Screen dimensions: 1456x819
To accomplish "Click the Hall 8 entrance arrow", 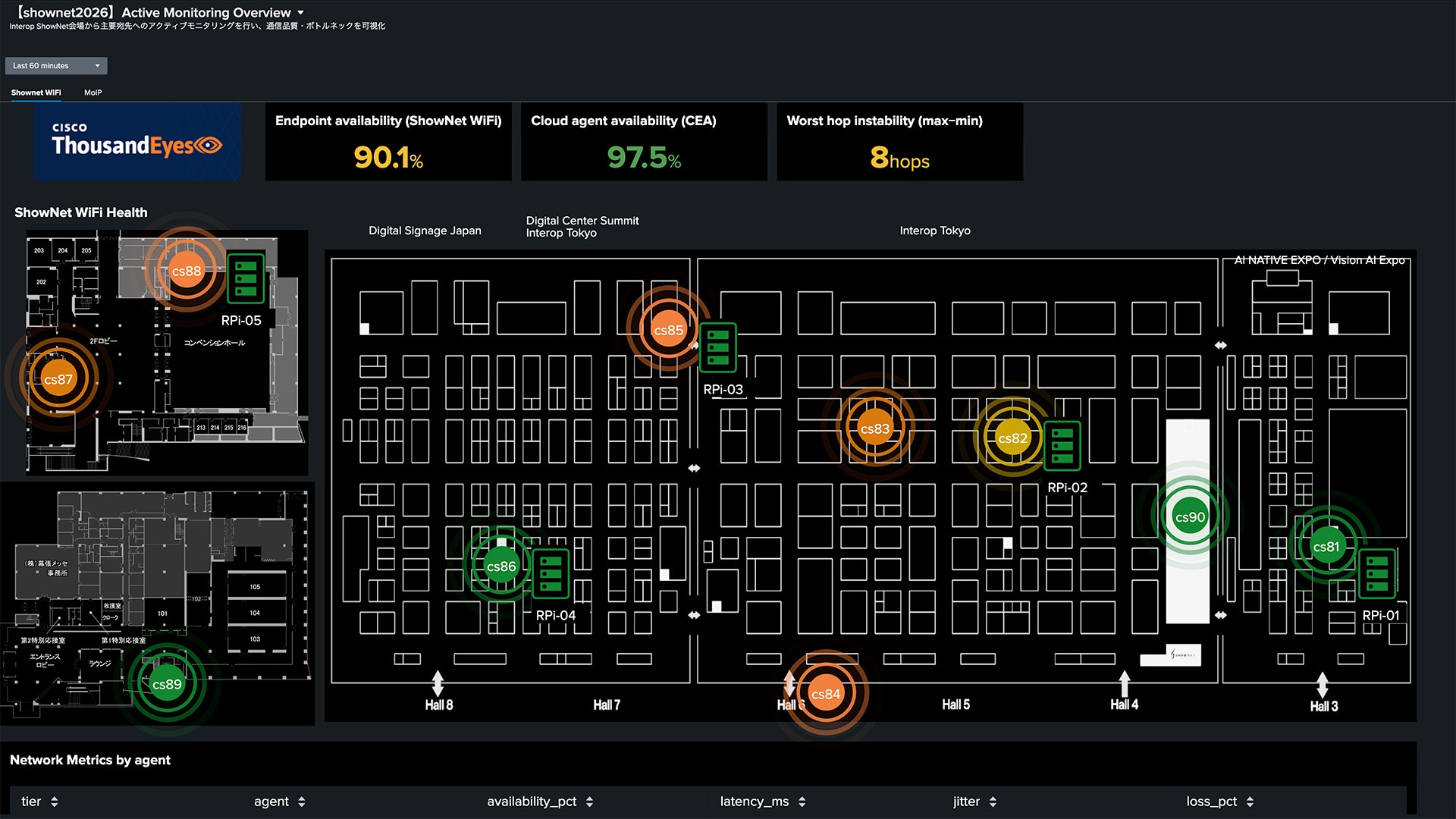I will click(x=438, y=682).
